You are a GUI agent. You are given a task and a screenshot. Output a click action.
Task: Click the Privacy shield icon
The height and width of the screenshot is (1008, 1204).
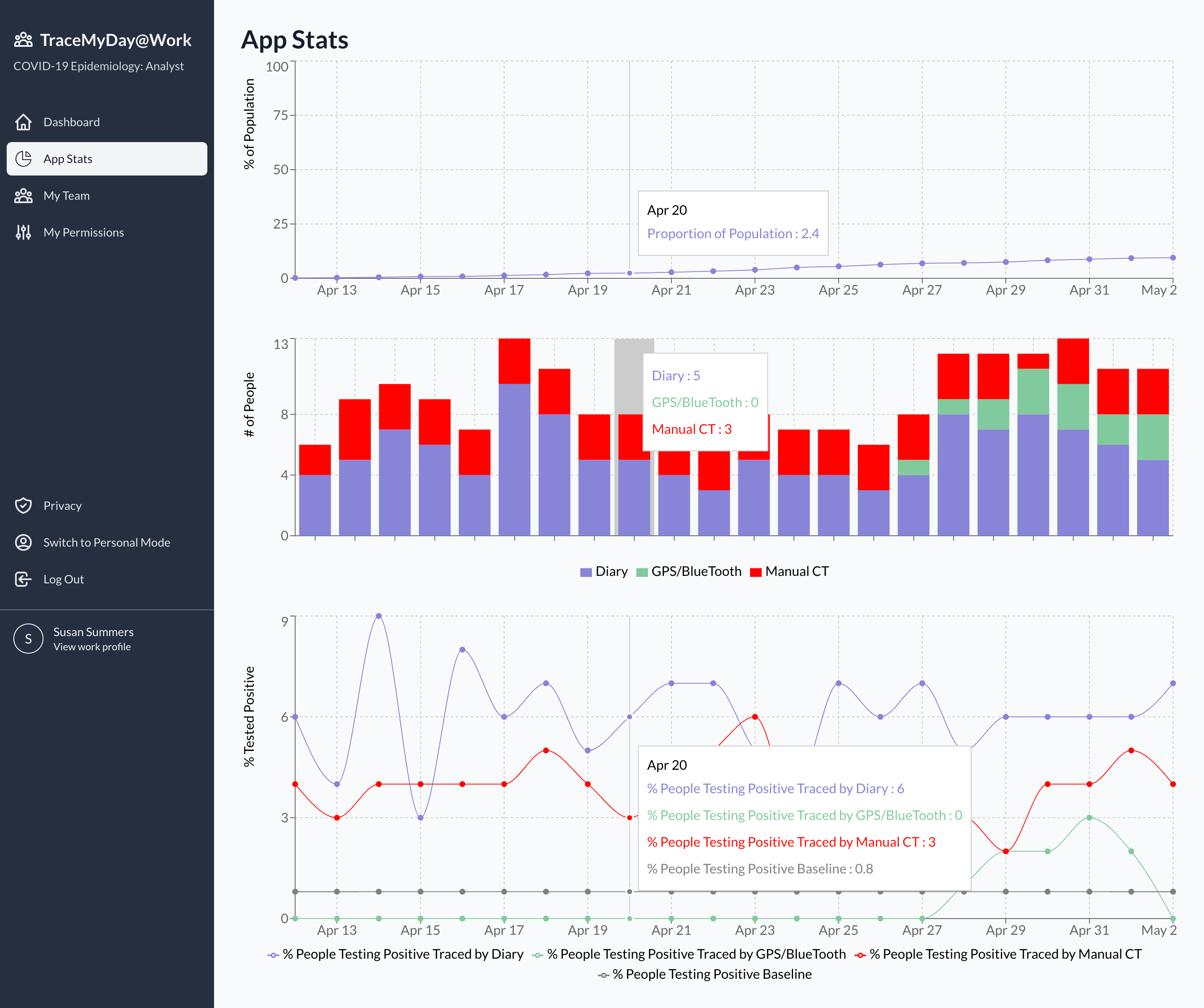(x=23, y=505)
